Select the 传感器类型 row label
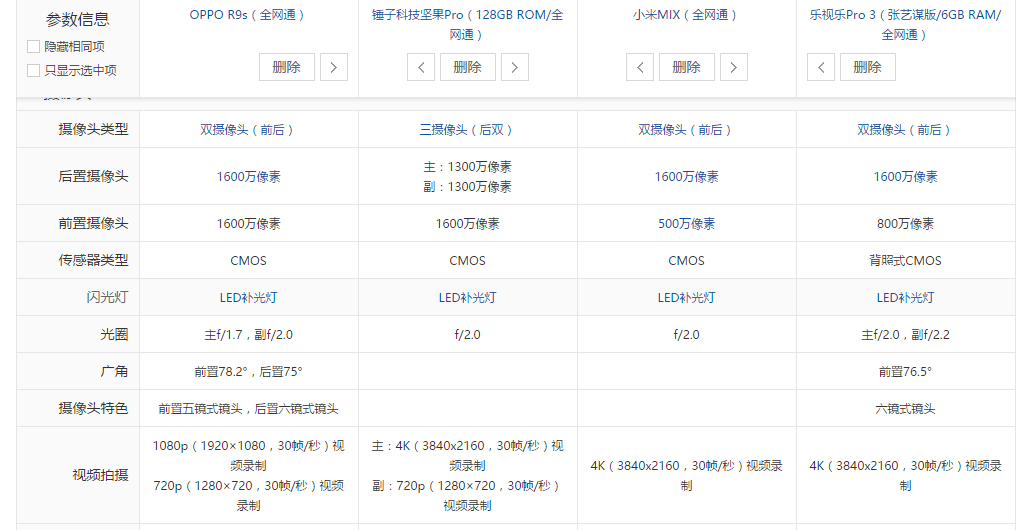1020x530 pixels. (x=93, y=260)
